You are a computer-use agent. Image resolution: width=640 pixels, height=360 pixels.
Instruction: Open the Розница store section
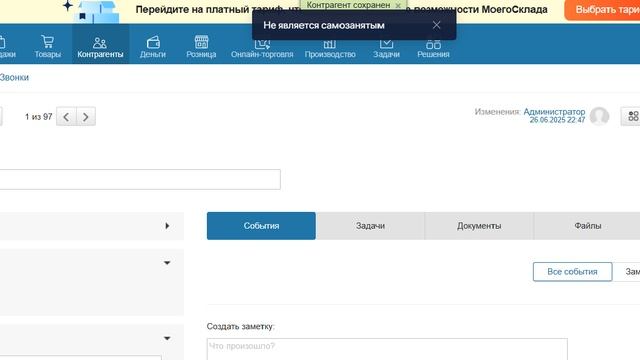[x=201, y=47]
